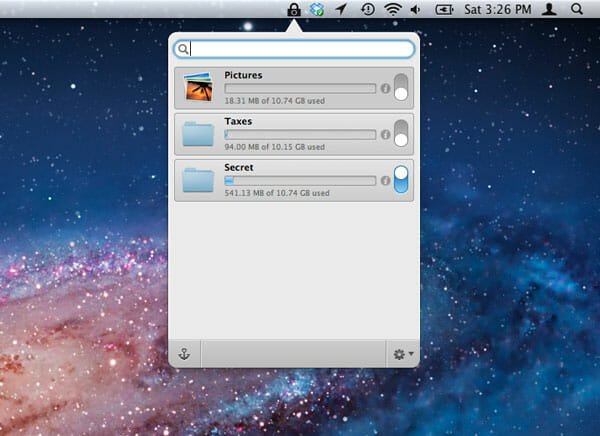Image resolution: width=600 pixels, height=436 pixels.
Task: Click the Wi-Fi status icon
Action: [x=391, y=9]
